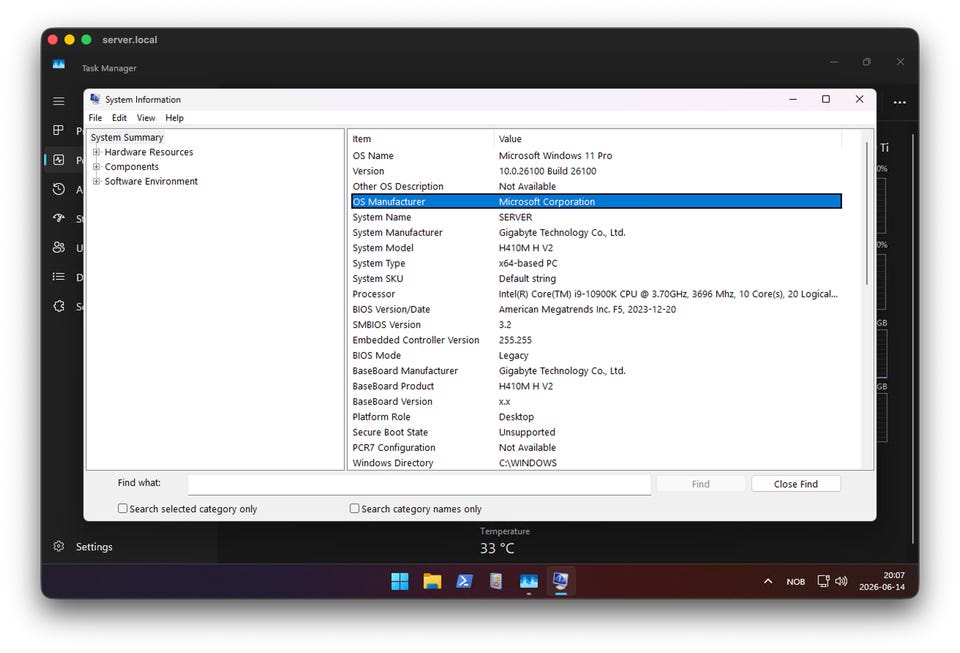960x653 pixels.
Task: Open Startup apps icon in Task Manager
Action: pos(59,218)
